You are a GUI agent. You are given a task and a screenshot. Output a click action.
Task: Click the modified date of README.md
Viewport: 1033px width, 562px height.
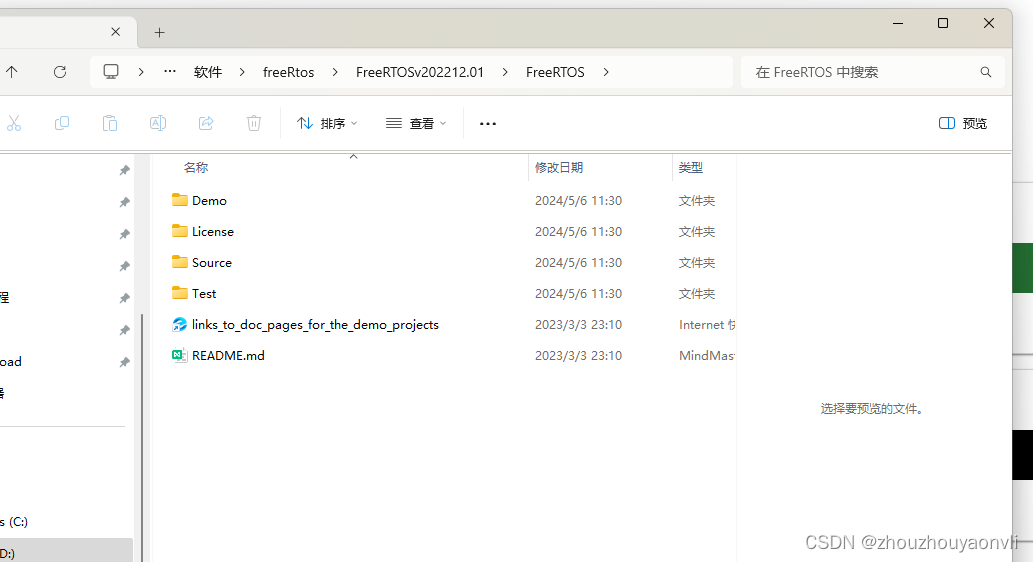[x=578, y=355]
